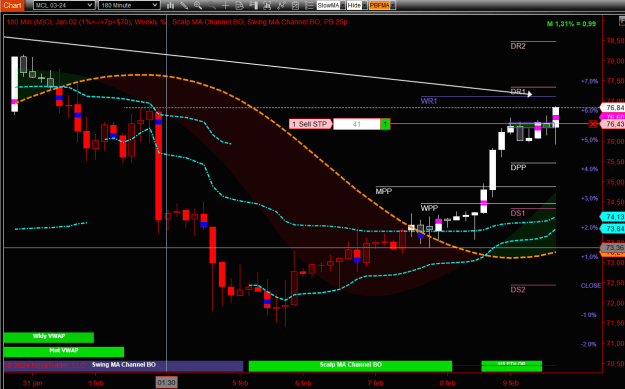Click the WPP pivot label
625x389 pixels.
pyautogui.click(x=429, y=208)
